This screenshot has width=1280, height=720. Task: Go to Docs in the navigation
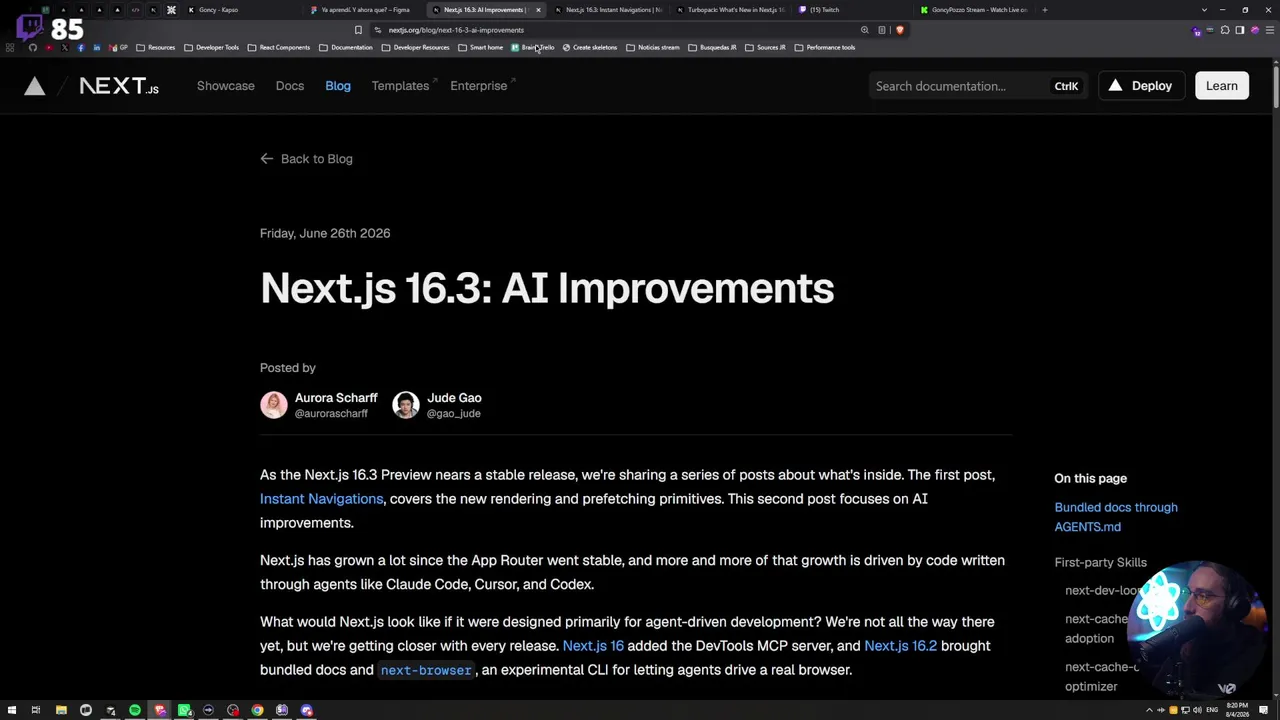290,86
